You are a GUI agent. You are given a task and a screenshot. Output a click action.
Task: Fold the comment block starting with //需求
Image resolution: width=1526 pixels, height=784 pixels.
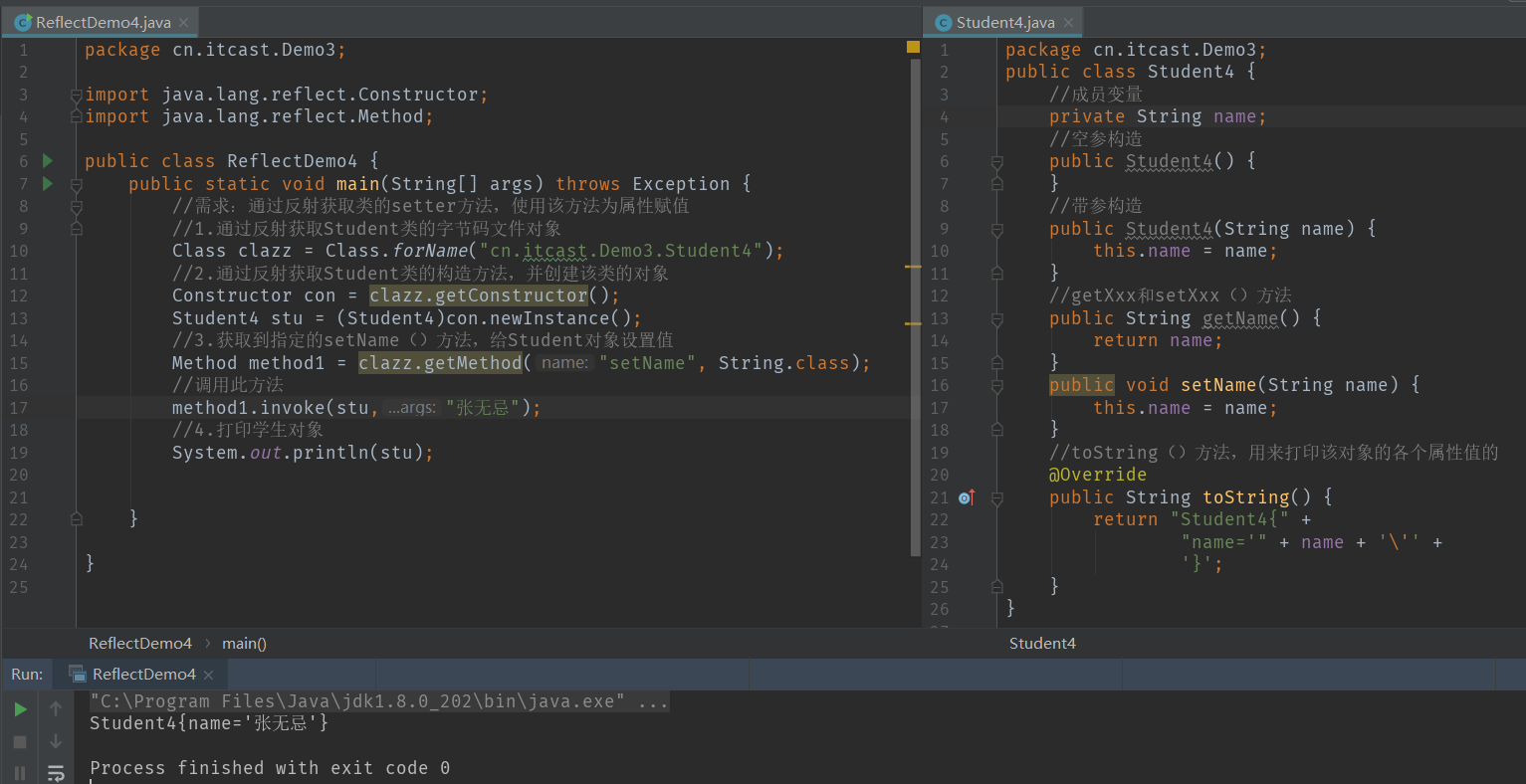pos(76,206)
